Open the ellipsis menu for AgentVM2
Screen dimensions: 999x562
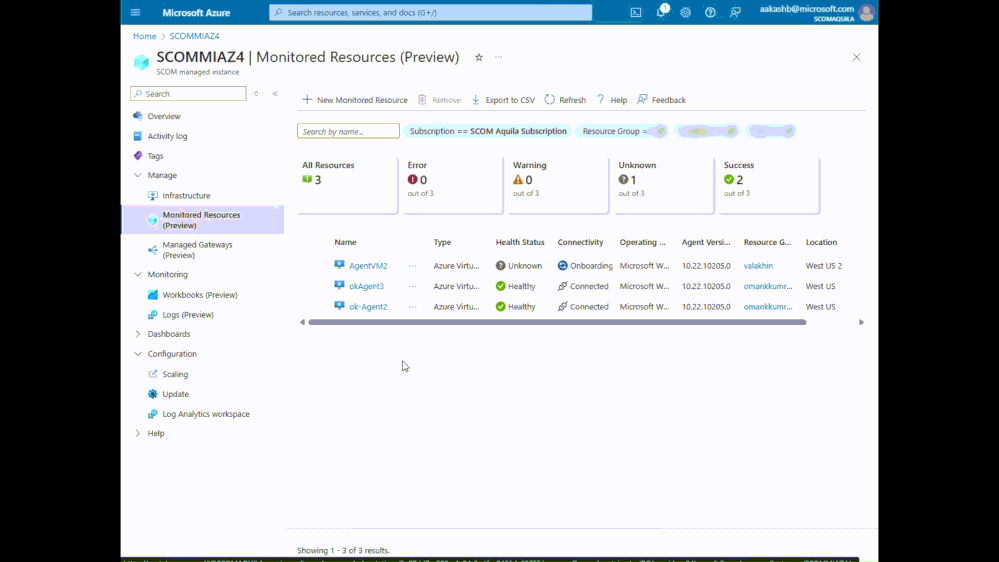pos(413,266)
